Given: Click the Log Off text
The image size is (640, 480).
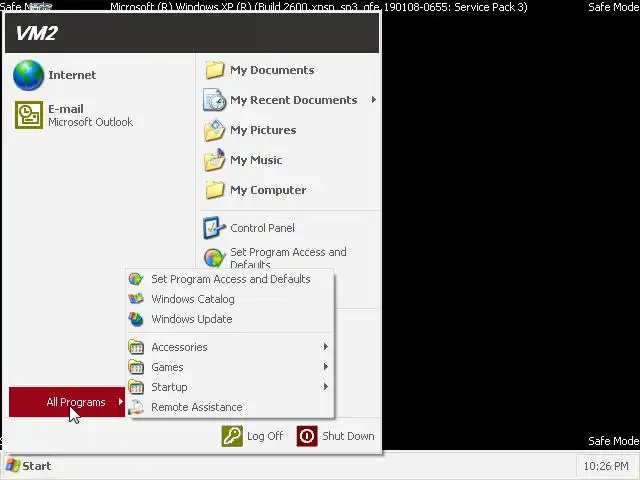Looking at the screenshot, I should (265, 436).
